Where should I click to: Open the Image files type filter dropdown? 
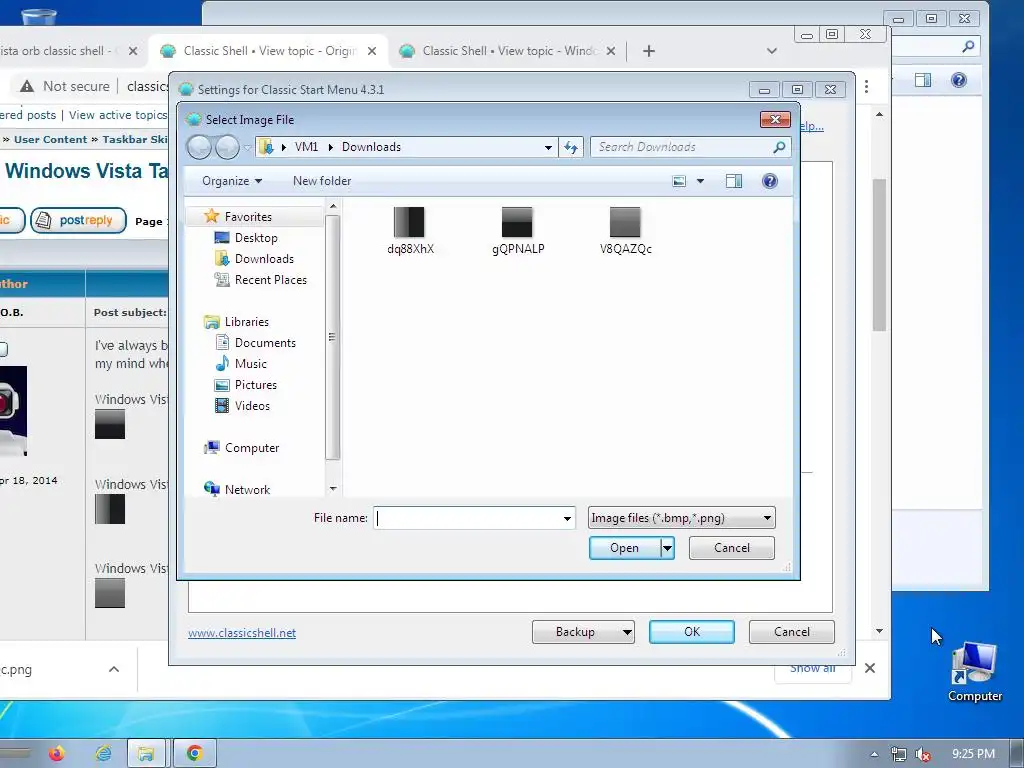[x=681, y=518]
